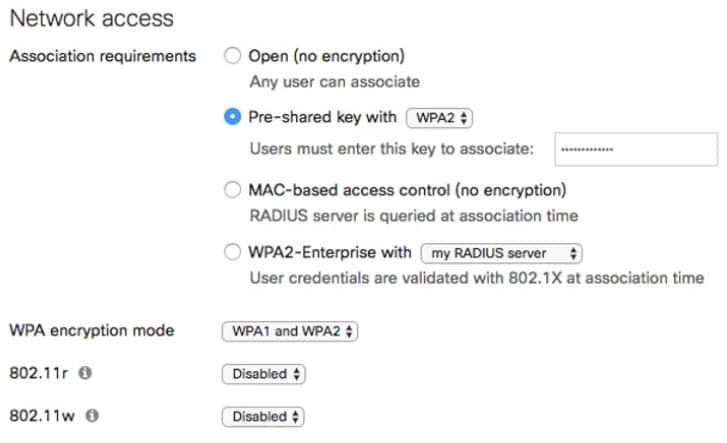This screenshot has width=727, height=443.
Task: Show the 802.11r info tooltip icon
Action: [x=85, y=374]
